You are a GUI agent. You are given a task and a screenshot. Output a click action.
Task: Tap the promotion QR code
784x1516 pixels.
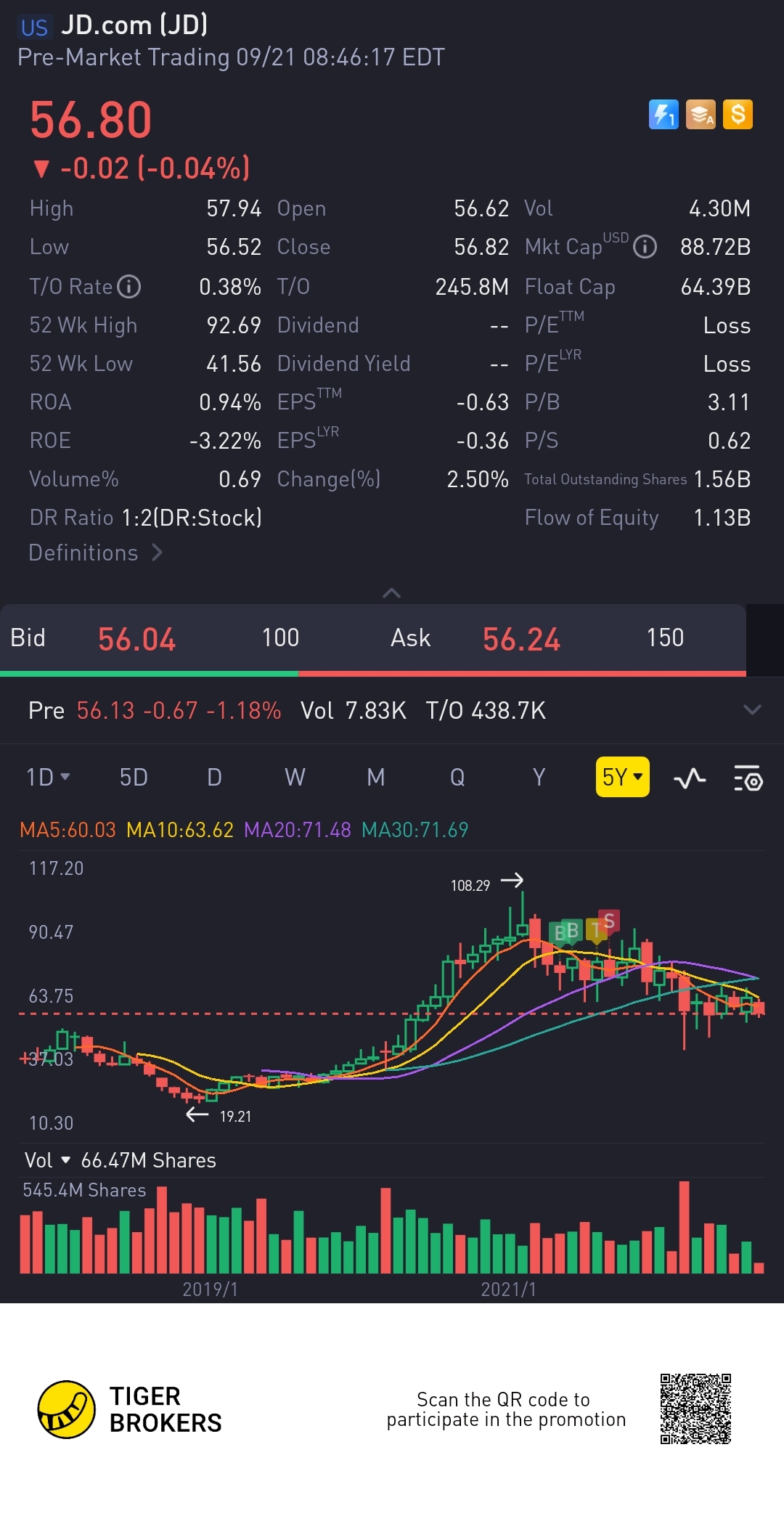tap(695, 1409)
